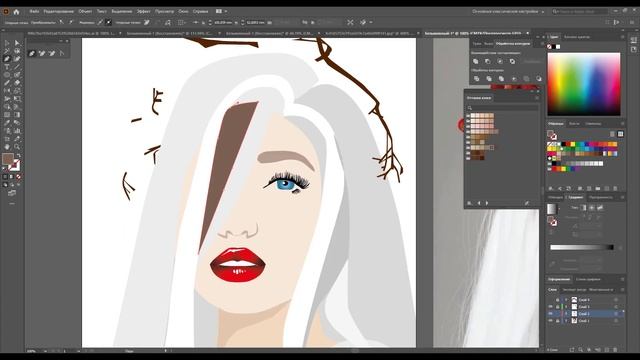Open the Файл menu
This screenshot has width=640, height=360.
tap(35, 11)
